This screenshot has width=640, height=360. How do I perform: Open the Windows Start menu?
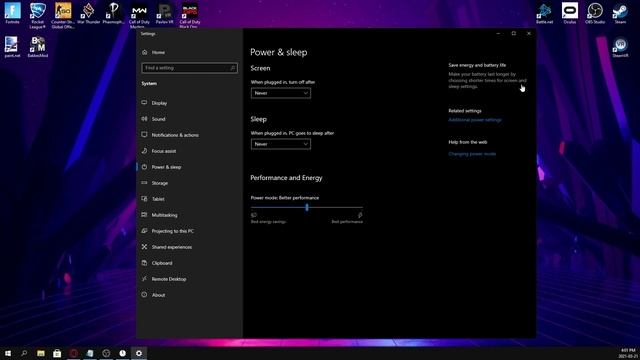point(8,353)
